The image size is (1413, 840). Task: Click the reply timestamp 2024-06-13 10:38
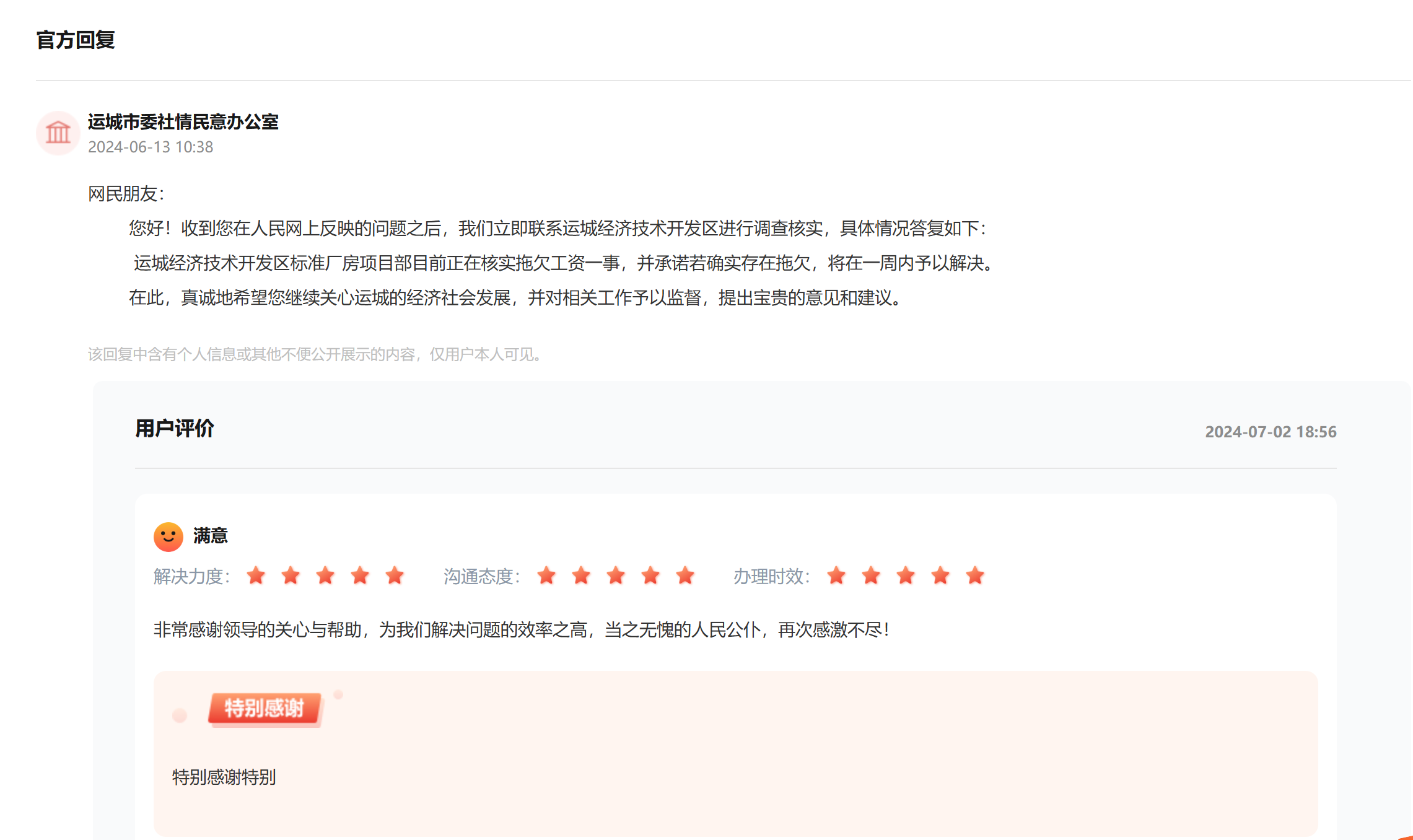click(151, 147)
